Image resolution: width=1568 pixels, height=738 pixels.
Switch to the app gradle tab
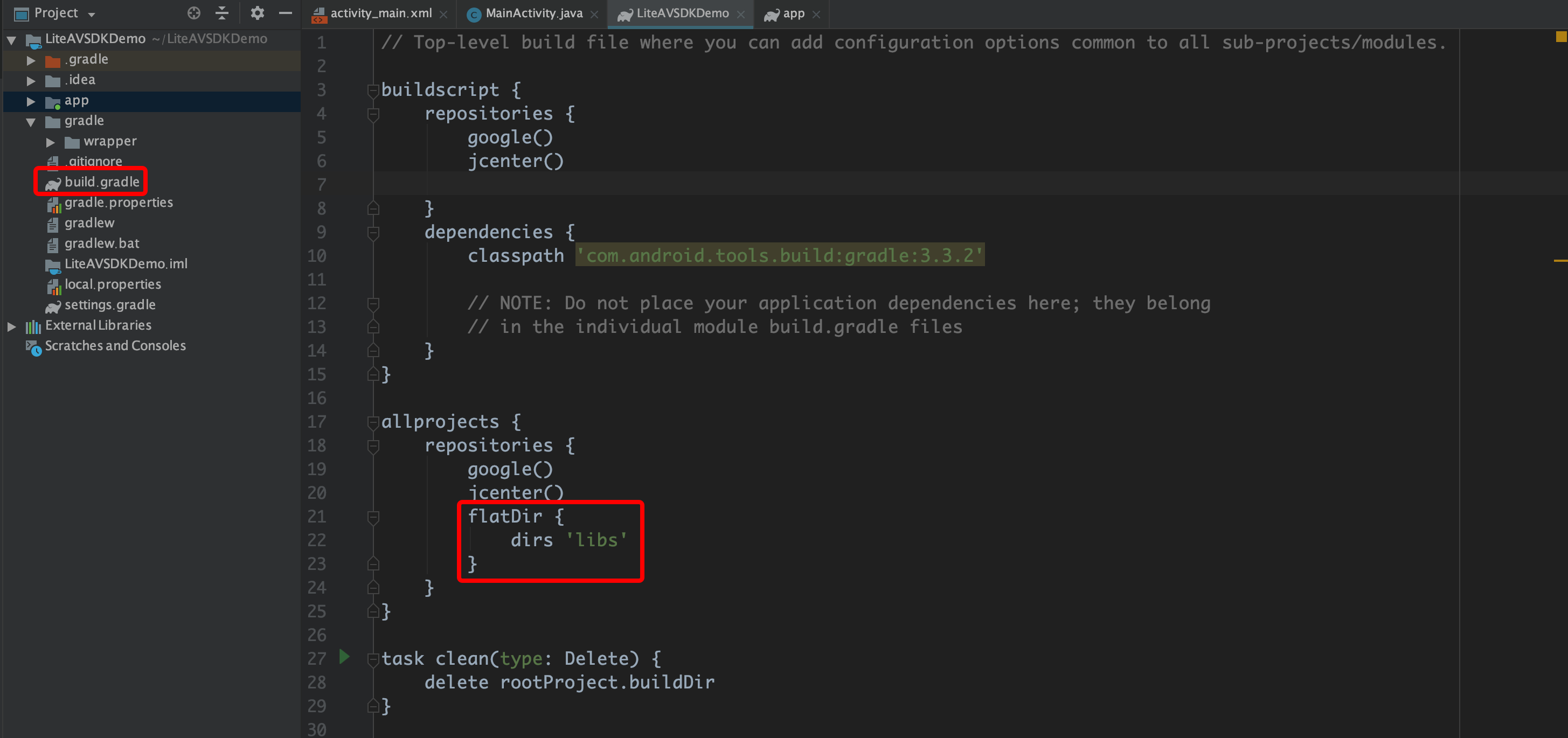pyautogui.click(x=793, y=13)
